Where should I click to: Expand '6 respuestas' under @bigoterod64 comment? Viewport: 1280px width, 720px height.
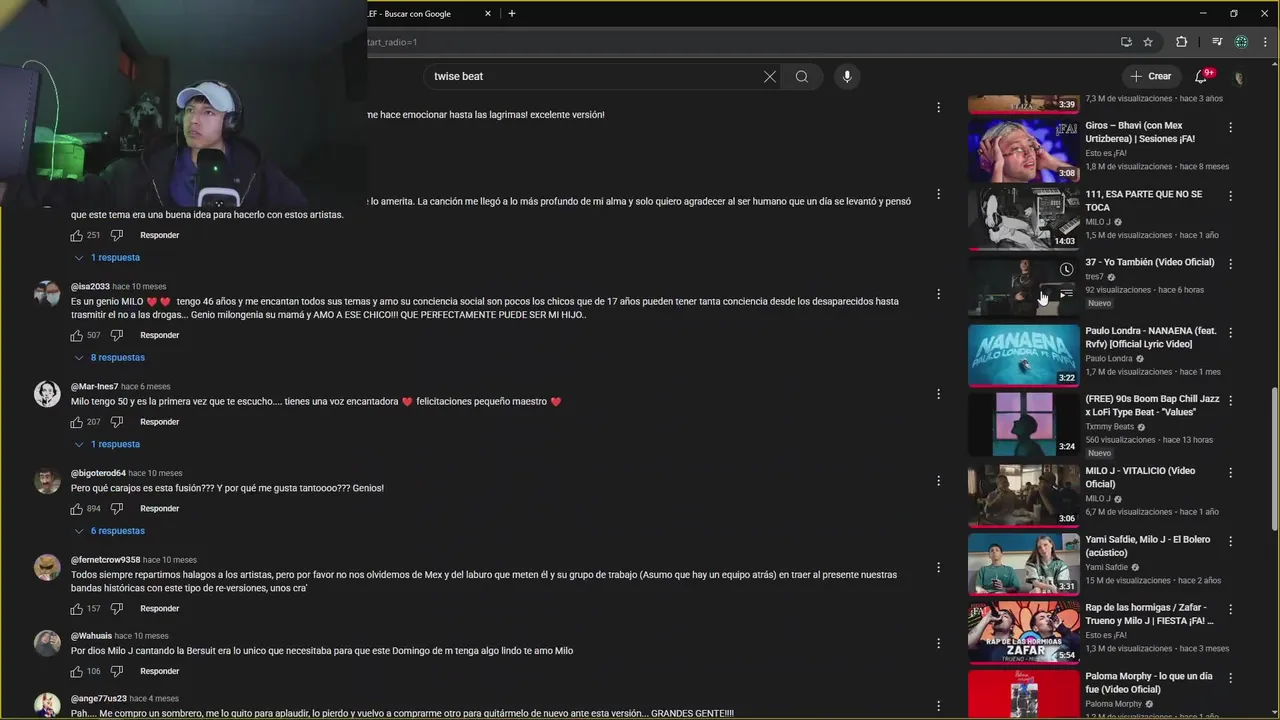tap(109, 531)
